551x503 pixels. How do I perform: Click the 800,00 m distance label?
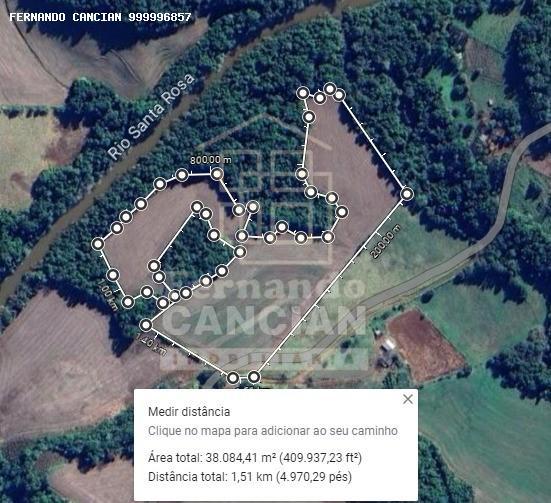click(x=211, y=160)
